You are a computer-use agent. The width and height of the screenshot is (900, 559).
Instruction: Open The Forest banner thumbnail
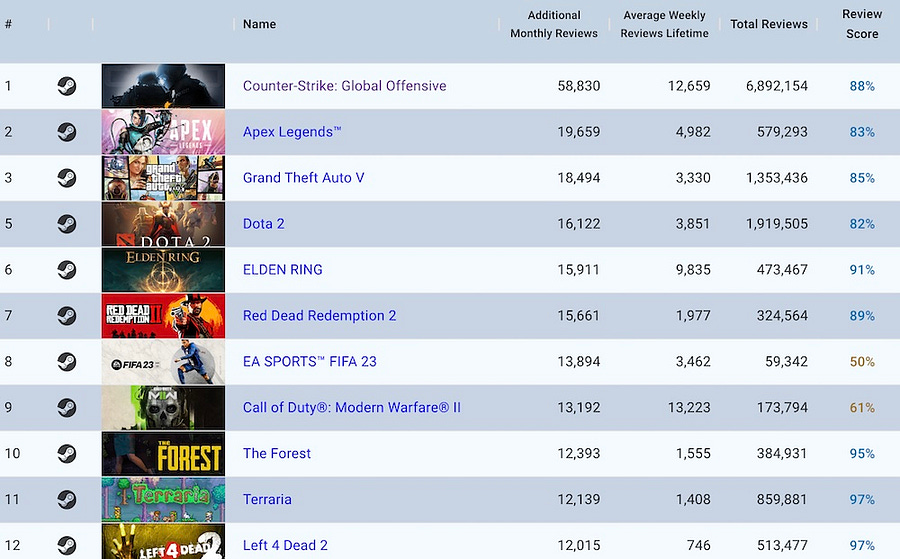pos(163,453)
